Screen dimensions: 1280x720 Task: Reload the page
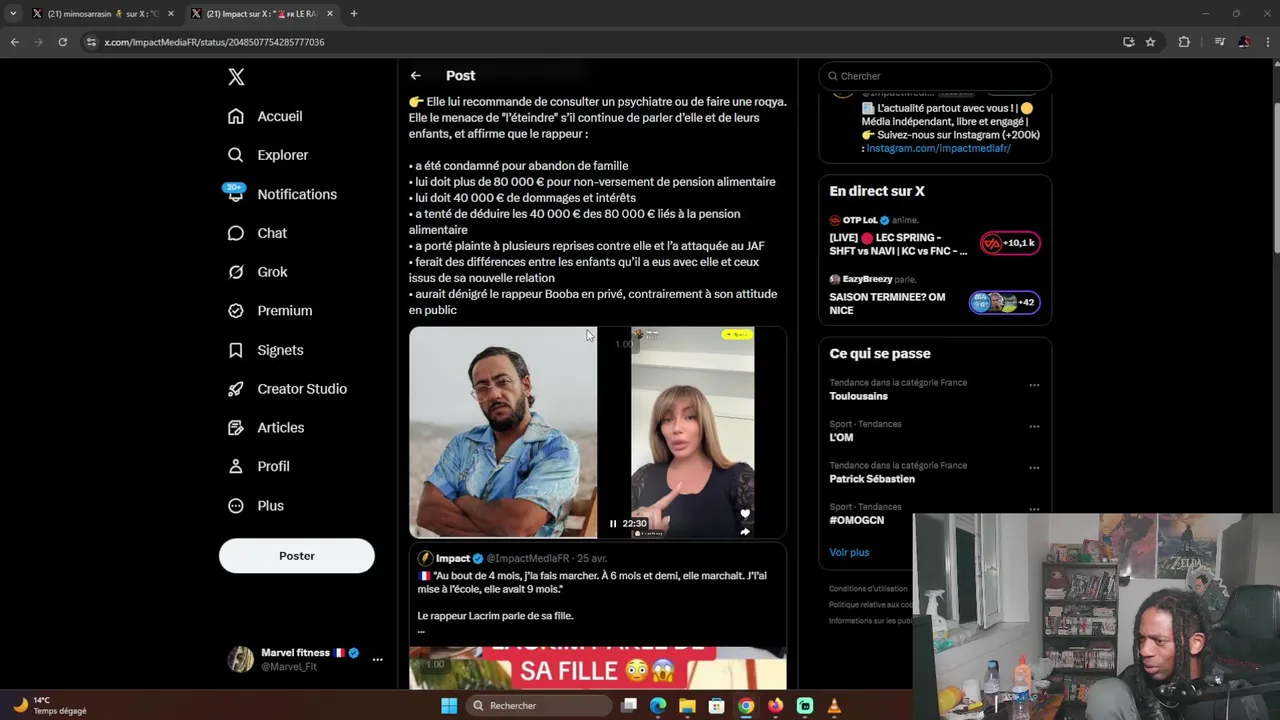pos(62,42)
